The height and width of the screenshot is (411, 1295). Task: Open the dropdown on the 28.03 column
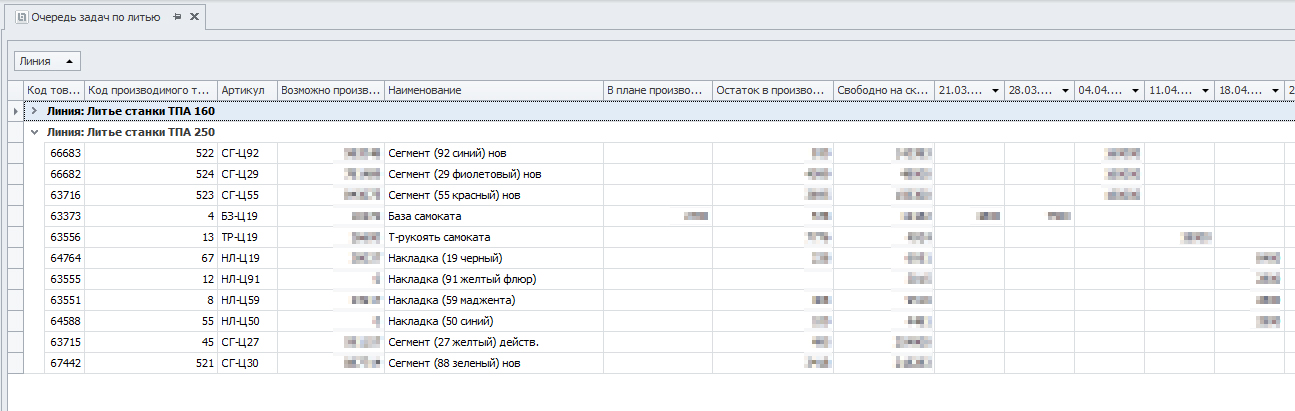tap(1065, 91)
